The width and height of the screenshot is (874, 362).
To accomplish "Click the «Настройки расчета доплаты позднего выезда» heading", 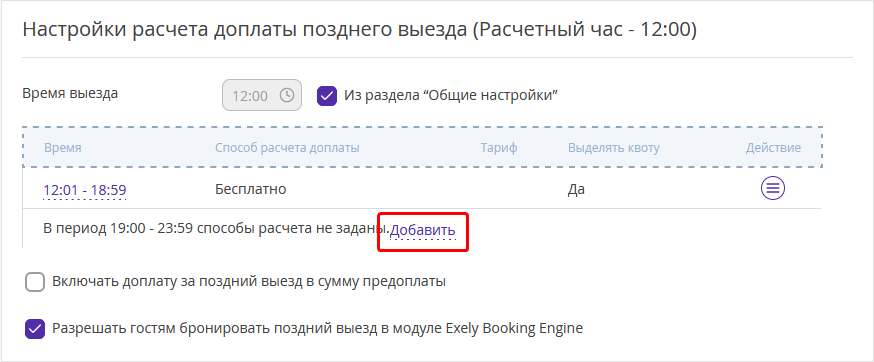I will pyautogui.click(x=360, y=30).
